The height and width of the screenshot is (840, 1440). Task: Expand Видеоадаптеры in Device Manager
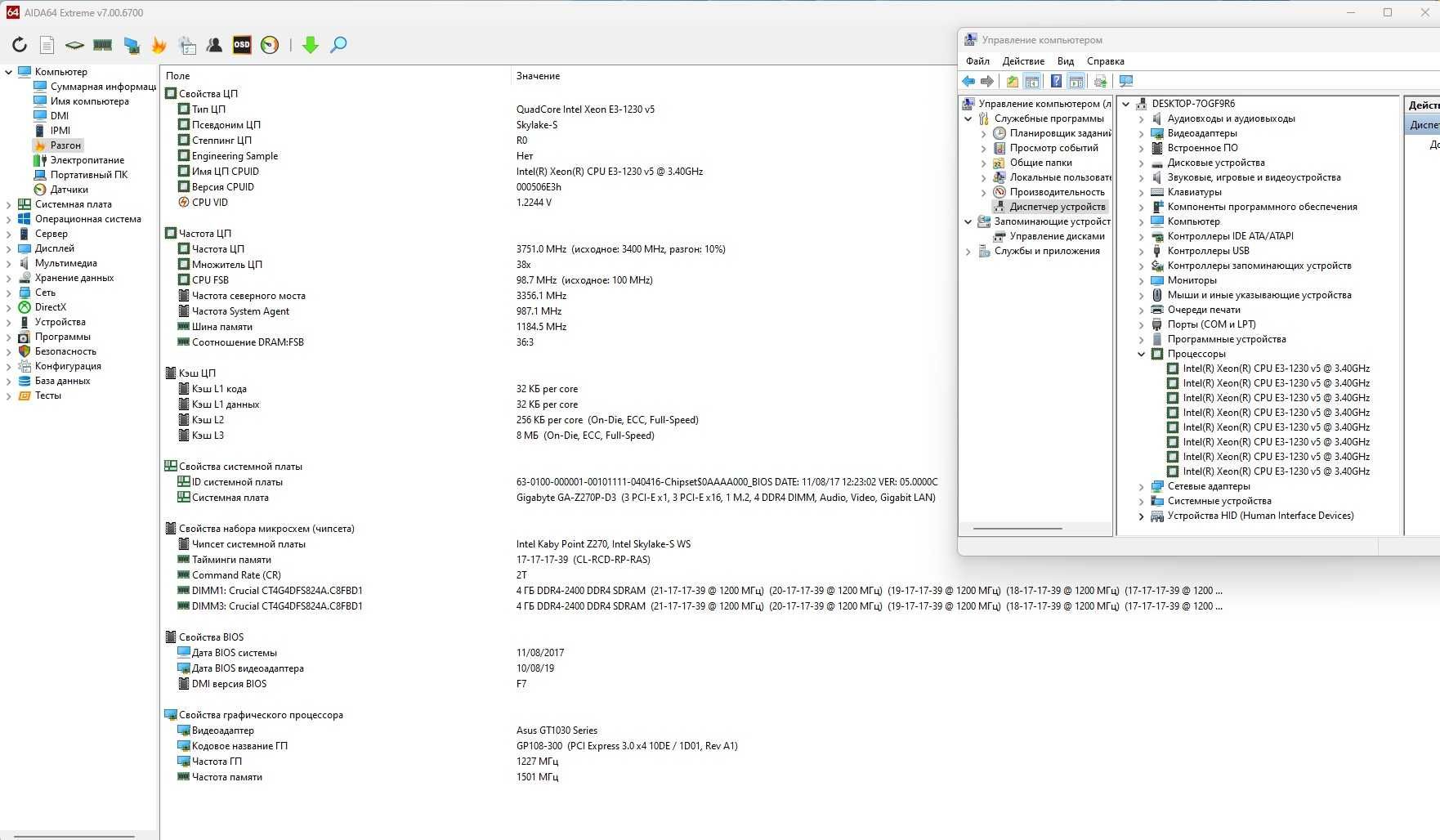[1142, 133]
